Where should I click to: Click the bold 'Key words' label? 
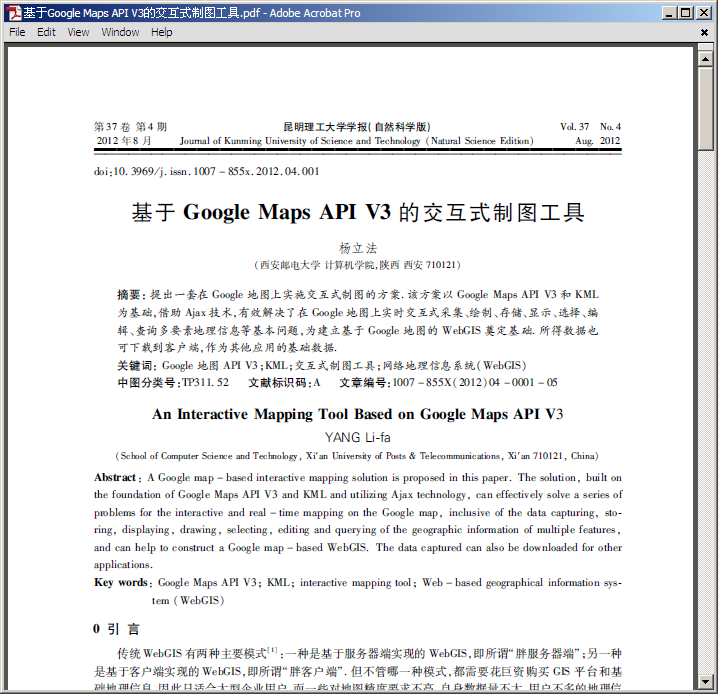coord(121,583)
